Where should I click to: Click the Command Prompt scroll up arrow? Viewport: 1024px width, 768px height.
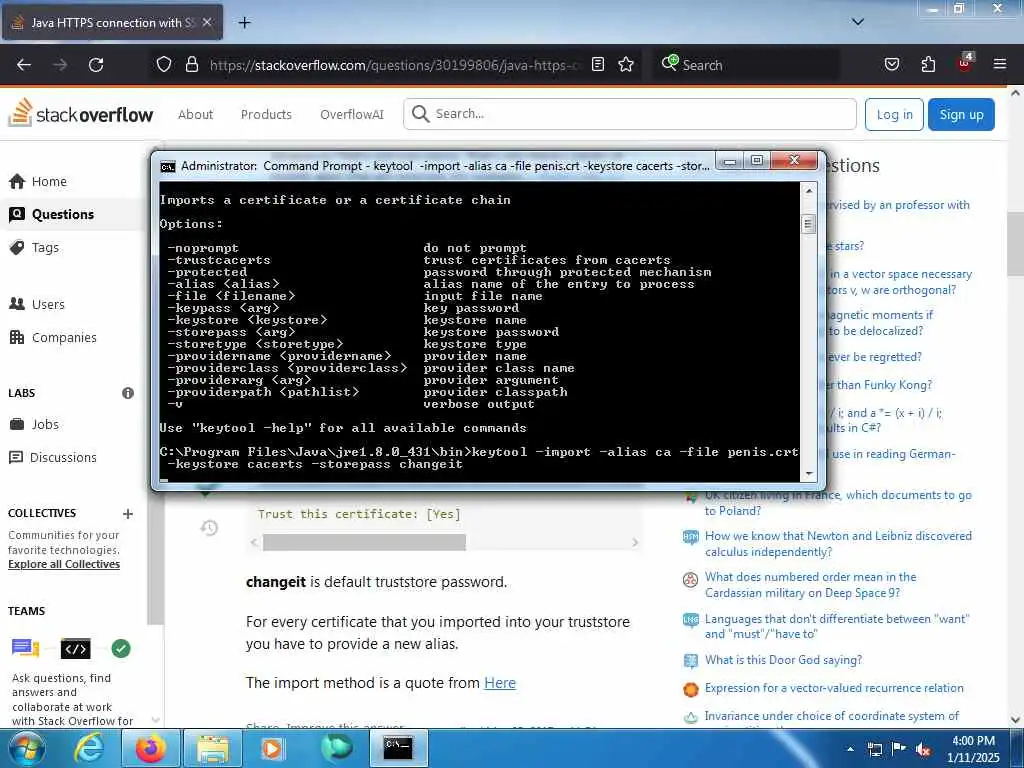pyautogui.click(x=808, y=191)
